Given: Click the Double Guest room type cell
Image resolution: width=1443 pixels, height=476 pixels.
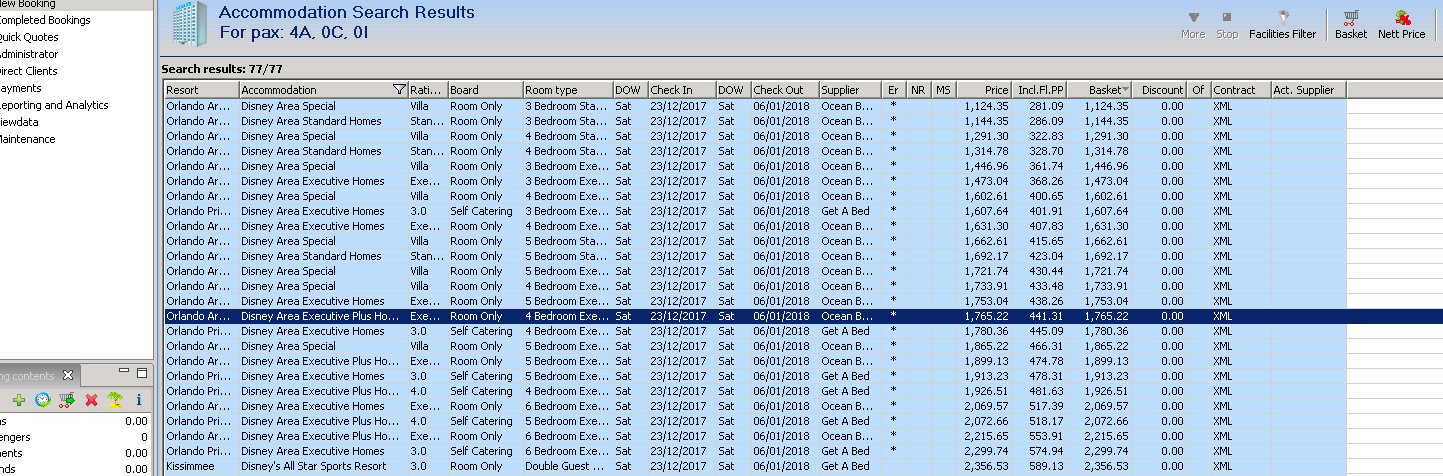Looking at the screenshot, I should tap(567, 466).
